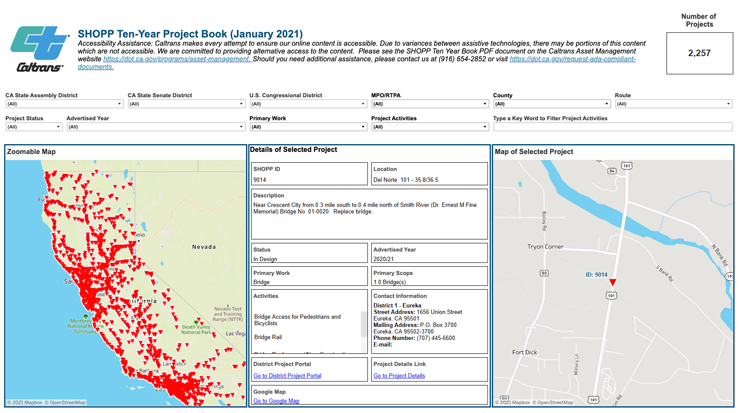
Task: Open the request-ada-compliant-documents link
Action: [572, 59]
